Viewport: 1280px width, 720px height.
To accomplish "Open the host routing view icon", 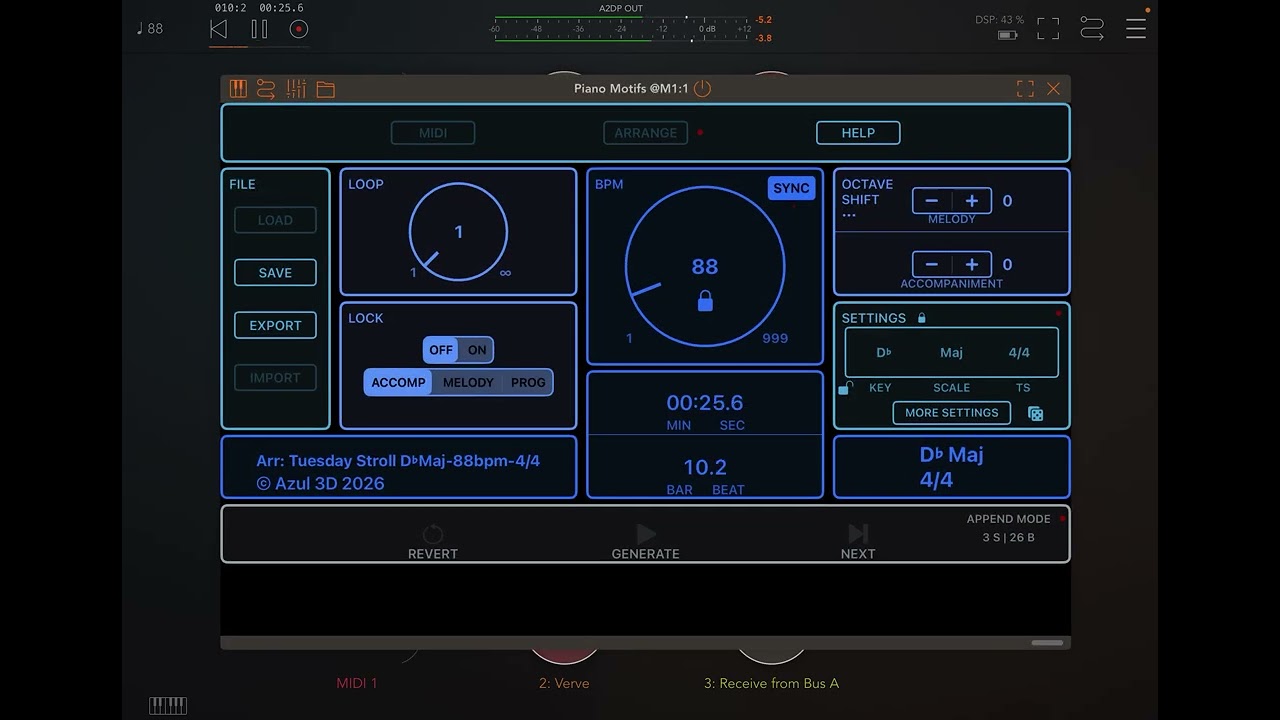I will click(1092, 29).
